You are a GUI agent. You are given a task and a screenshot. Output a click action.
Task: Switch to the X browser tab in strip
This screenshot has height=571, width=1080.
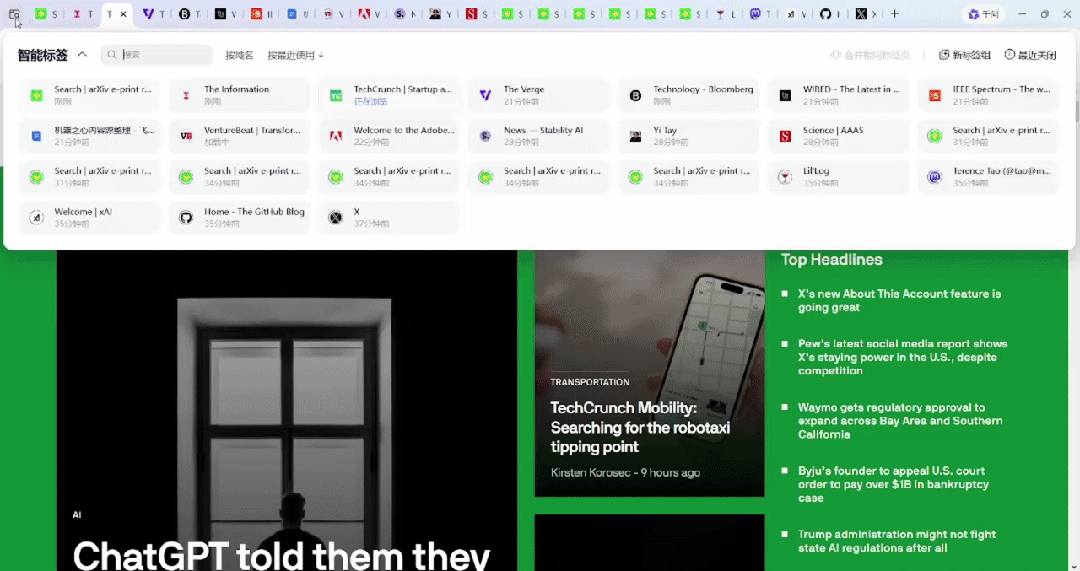coord(862,14)
